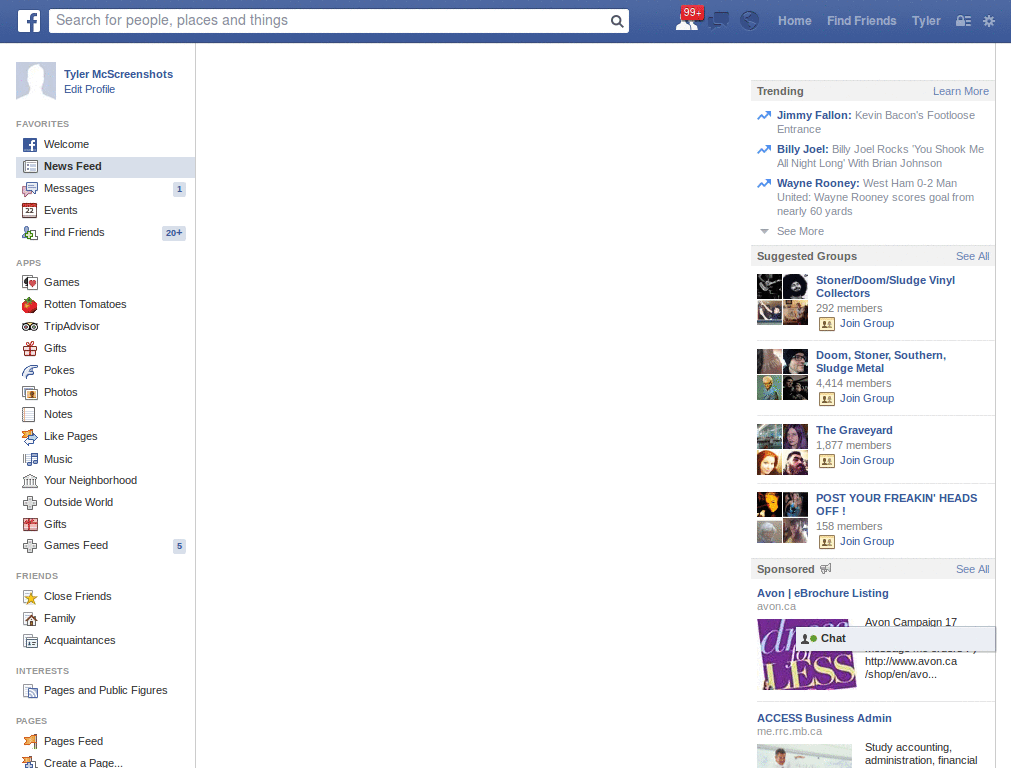Click the Create a Page item
The height and width of the screenshot is (768, 1024).
pos(83,763)
